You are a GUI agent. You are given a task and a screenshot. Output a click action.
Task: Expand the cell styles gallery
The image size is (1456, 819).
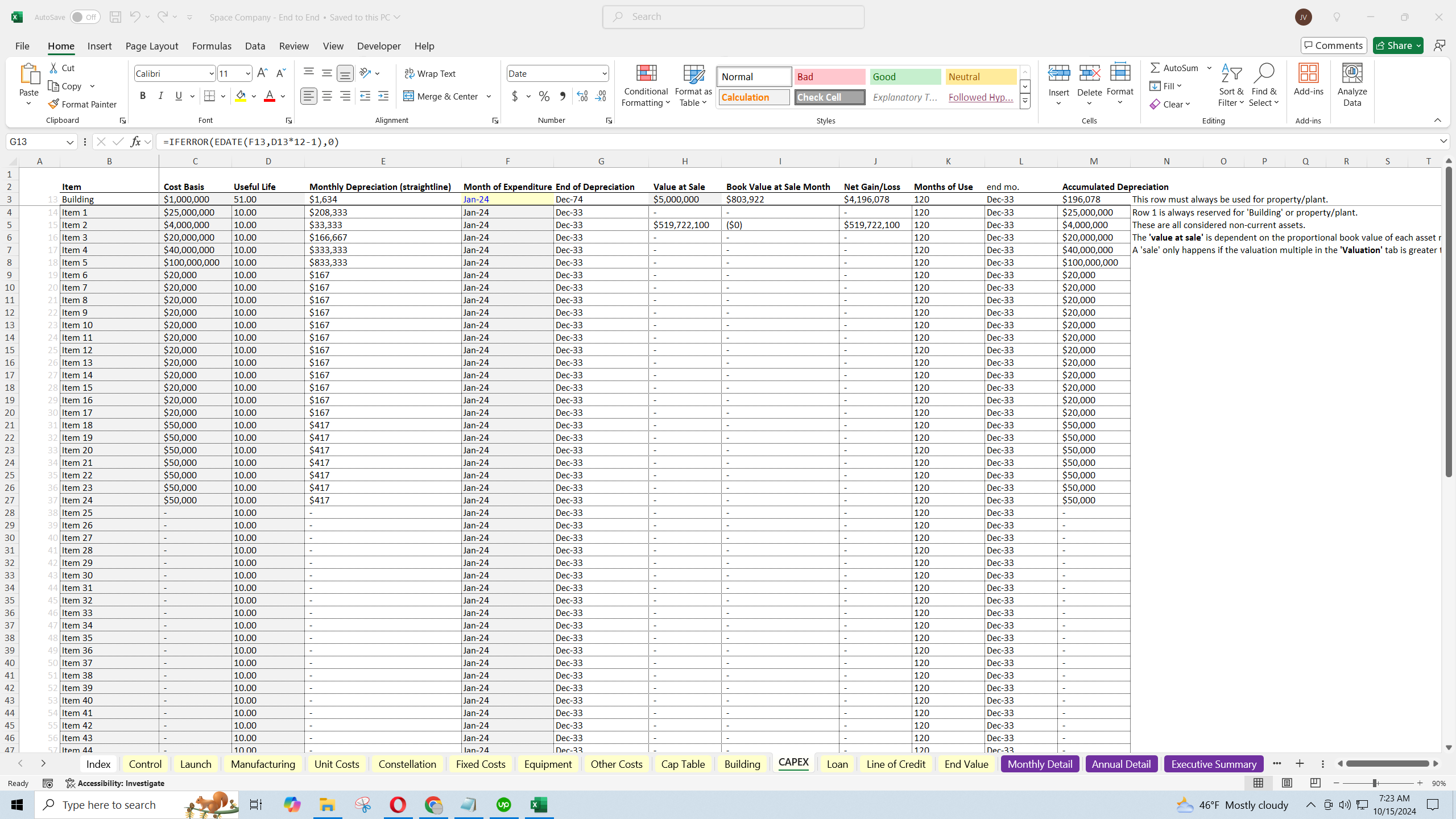[1025, 102]
